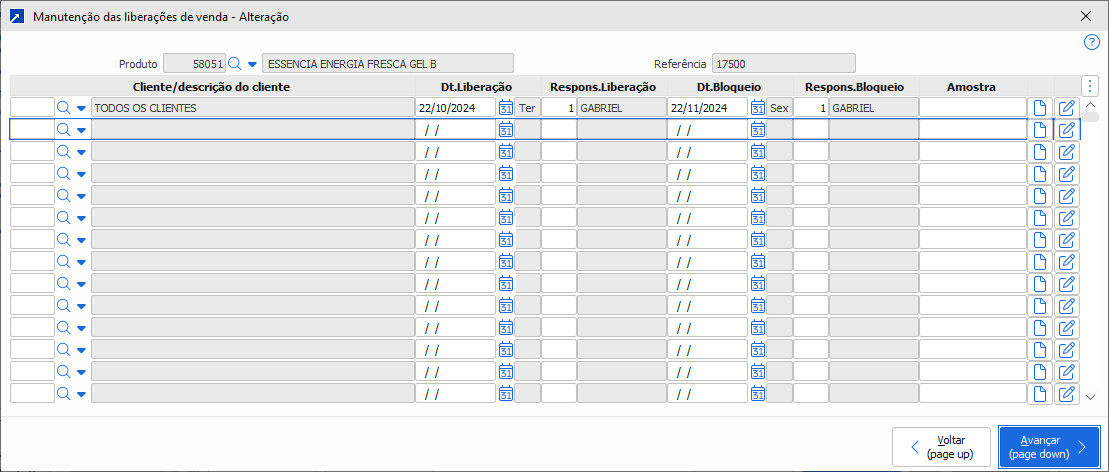Open document icon in TODOS OS CLIENTES row
1109x472 pixels.
pyautogui.click(x=1040, y=108)
